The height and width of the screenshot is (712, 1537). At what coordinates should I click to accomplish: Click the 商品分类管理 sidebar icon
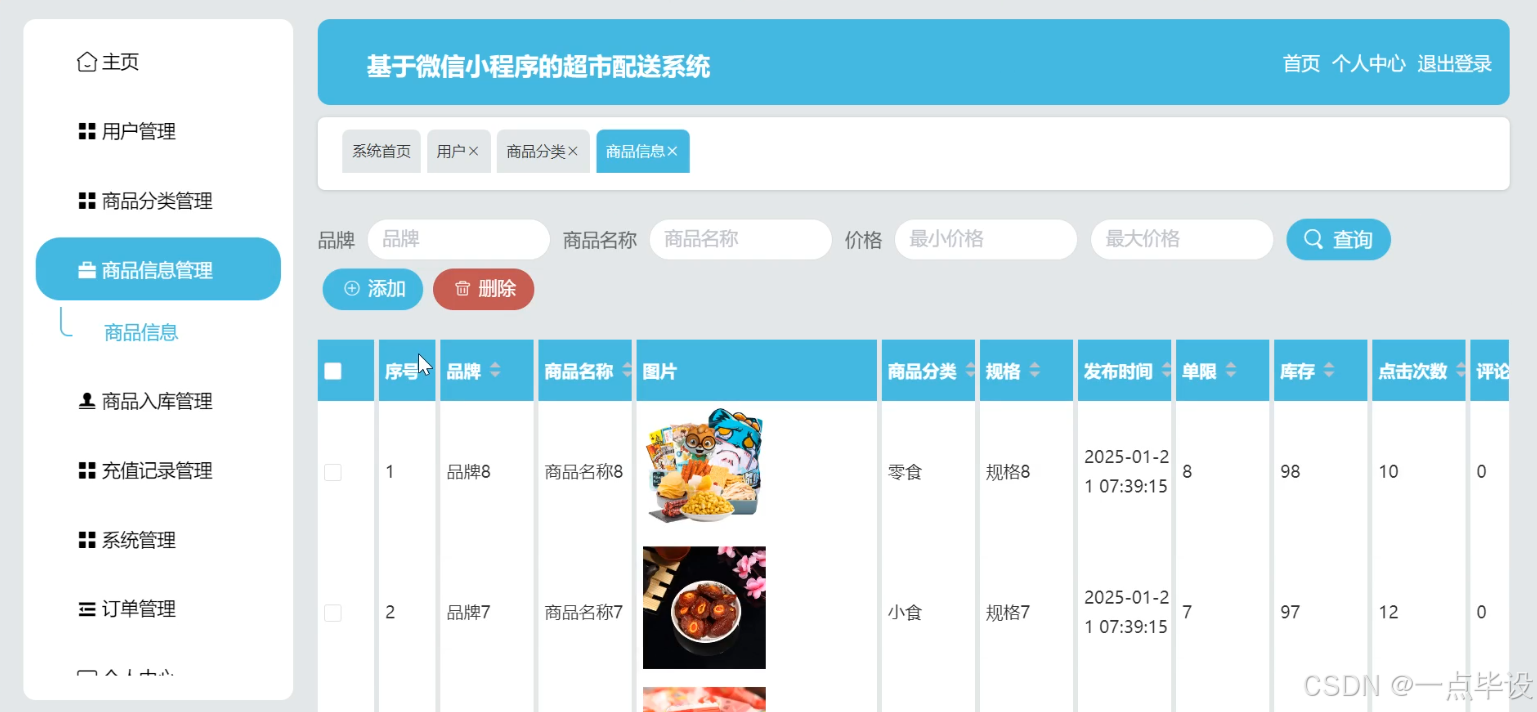[x=85, y=200]
